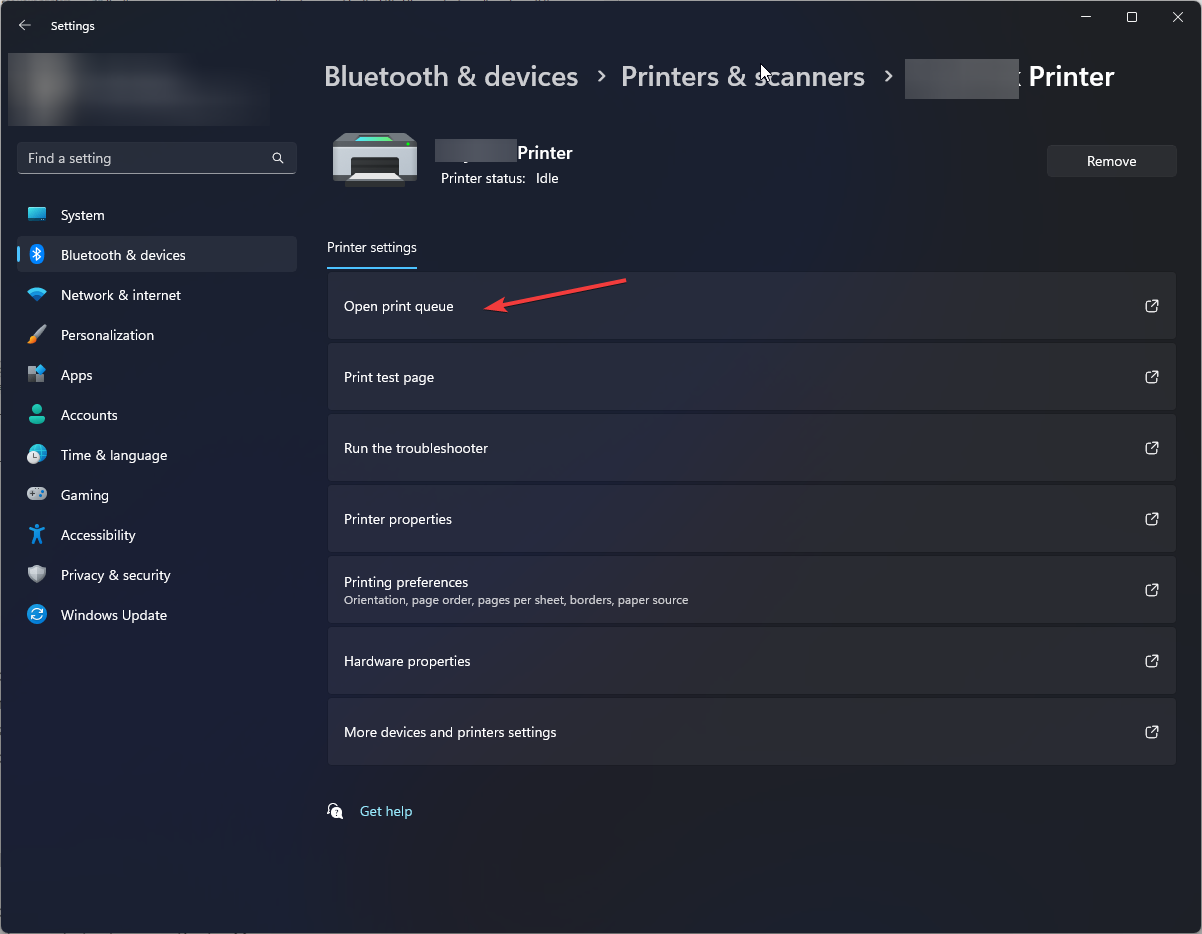Open Accessibility settings
Image resolution: width=1202 pixels, height=934 pixels.
pos(157,535)
